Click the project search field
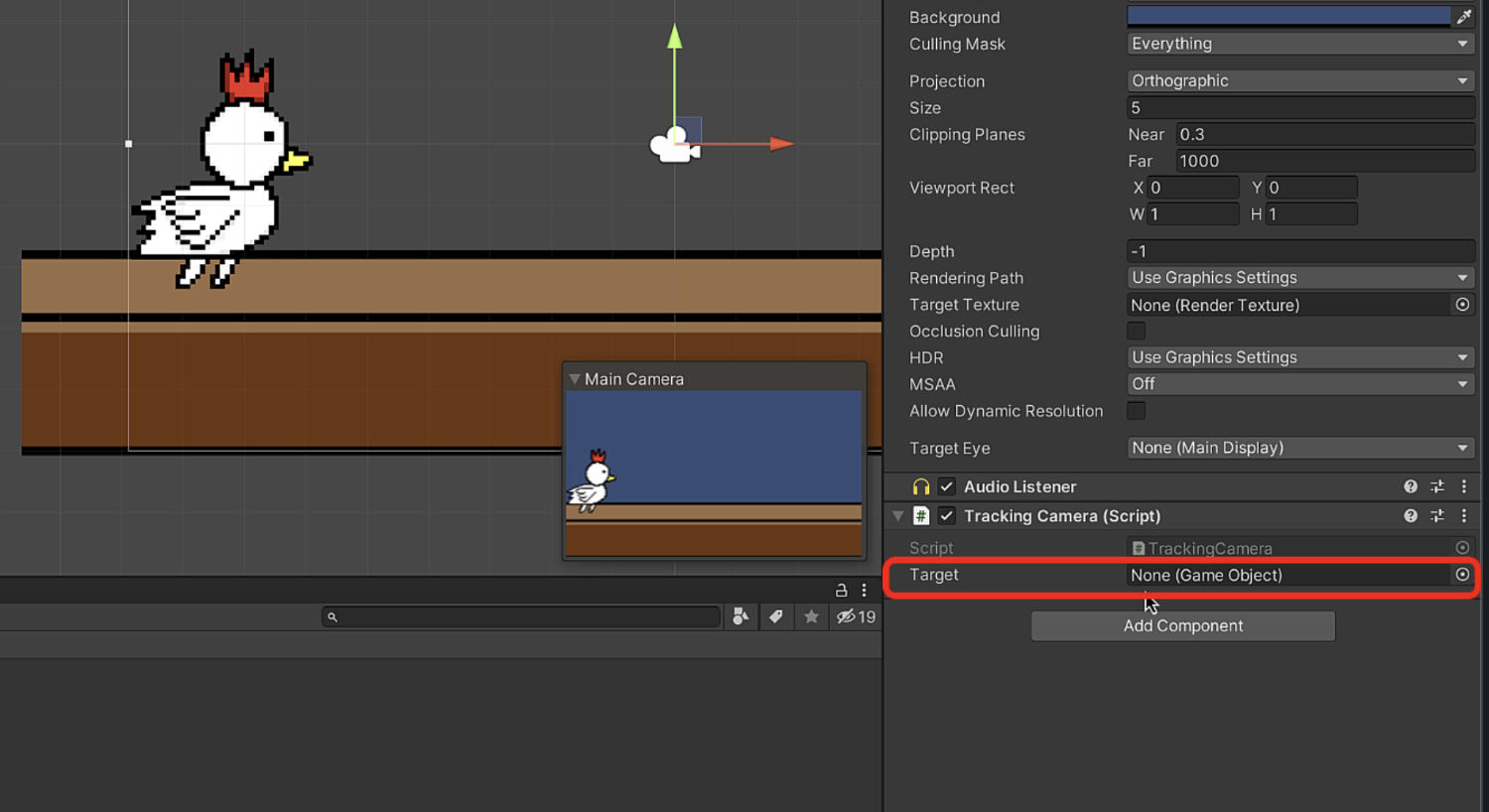The image size is (1489, 812). click(521, 616)
